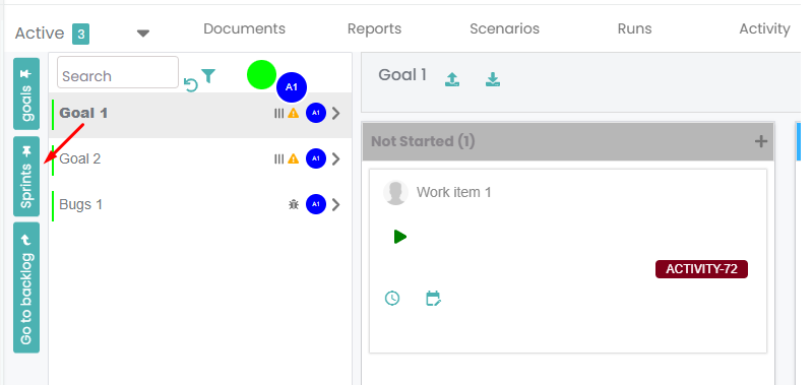Image resolution: width=802 pixels, height=385 pixels.
Task: Switch to the Scenarios tab
Action: pos(504,29)
